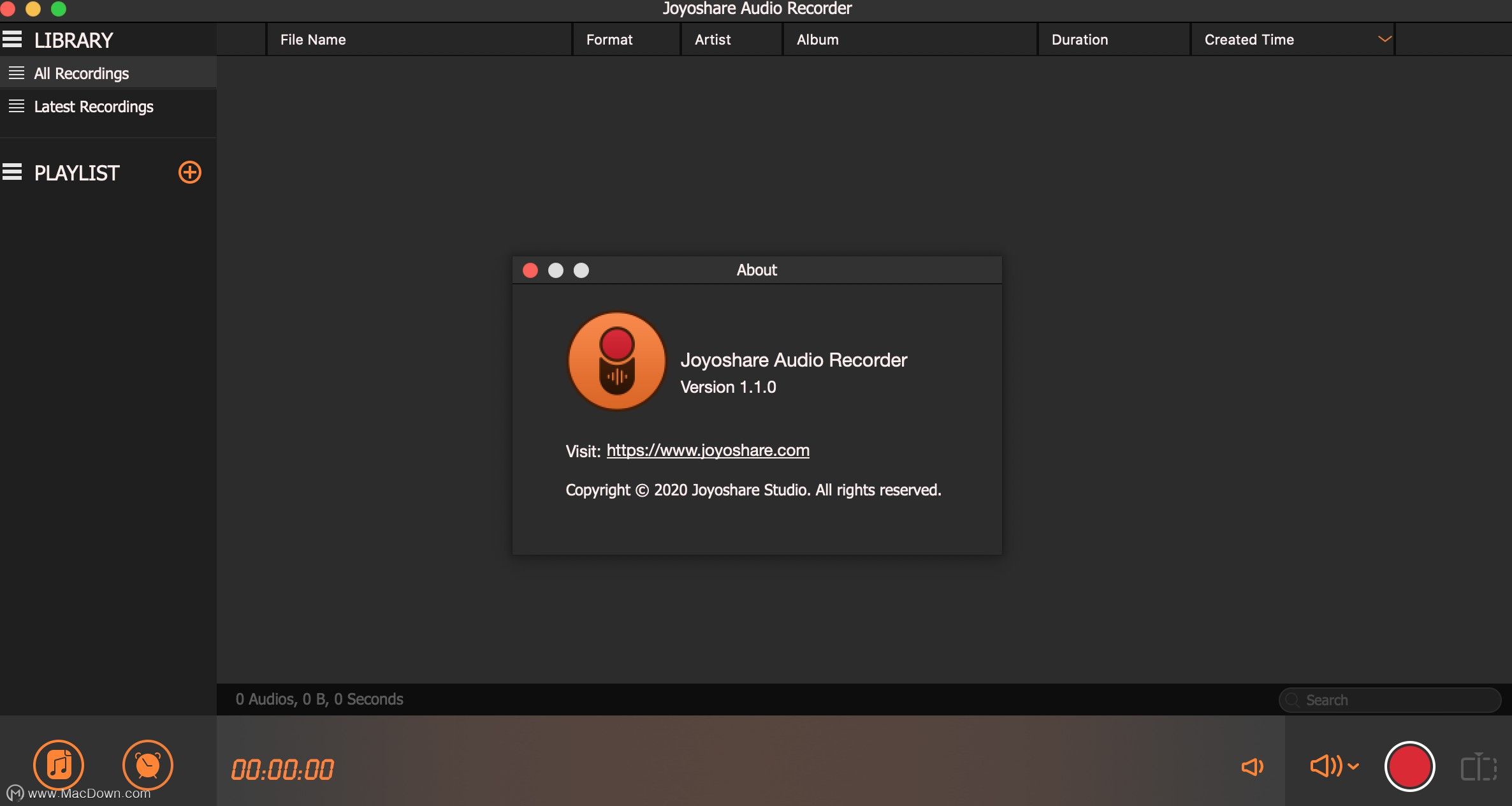The width and height of the screenshot is (1512, 806).
Task: Click the Search input field
Action: pos(1390,700)
